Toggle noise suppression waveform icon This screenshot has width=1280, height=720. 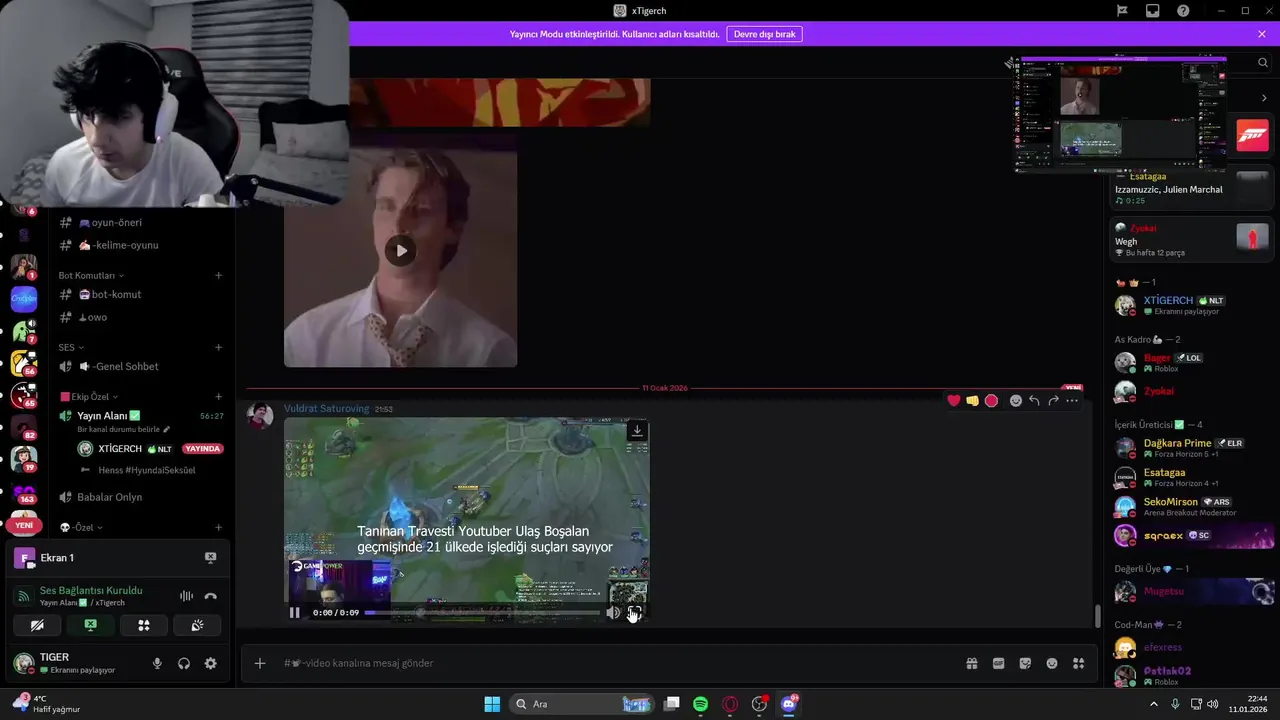(x=186, y=596)
